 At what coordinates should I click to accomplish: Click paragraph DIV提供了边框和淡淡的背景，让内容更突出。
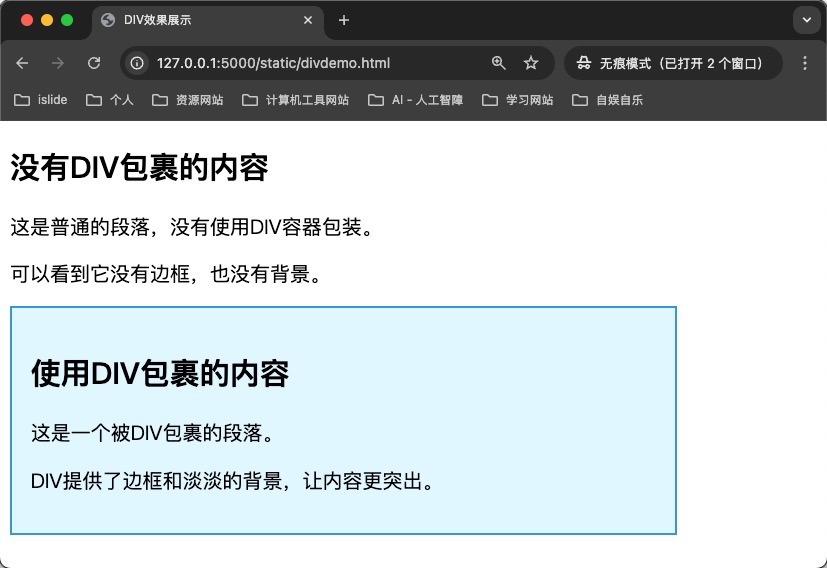232,481
